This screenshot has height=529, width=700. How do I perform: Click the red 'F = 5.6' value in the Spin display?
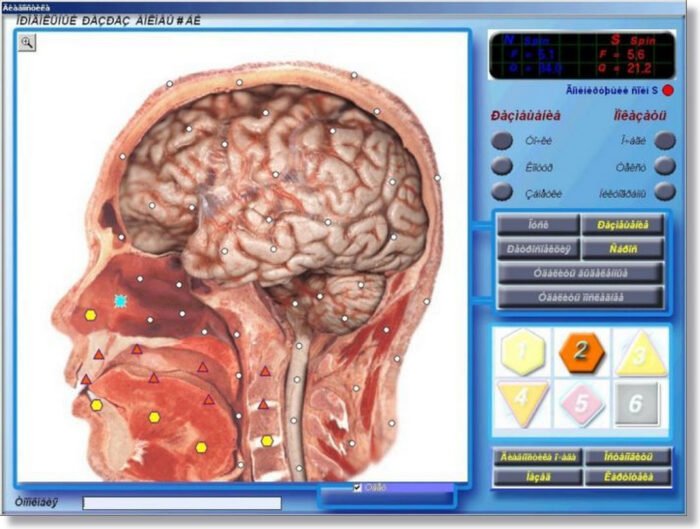coord(622,55)
